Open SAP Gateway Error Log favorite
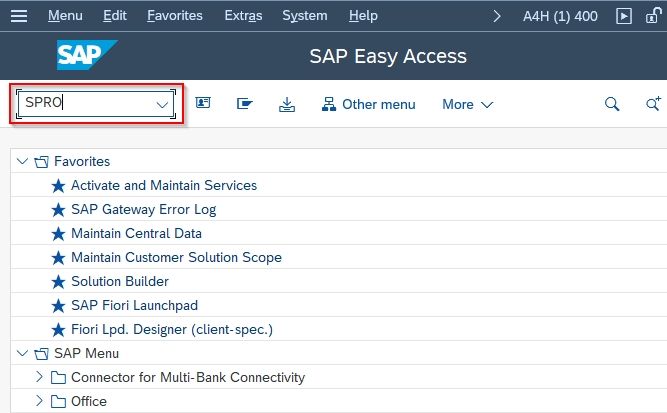 143,210
